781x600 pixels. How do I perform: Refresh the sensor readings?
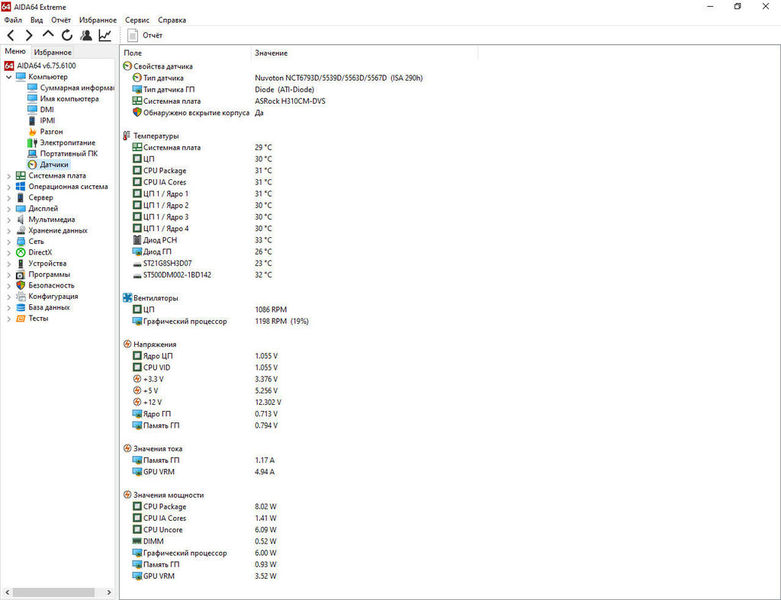tap(67, 35)
